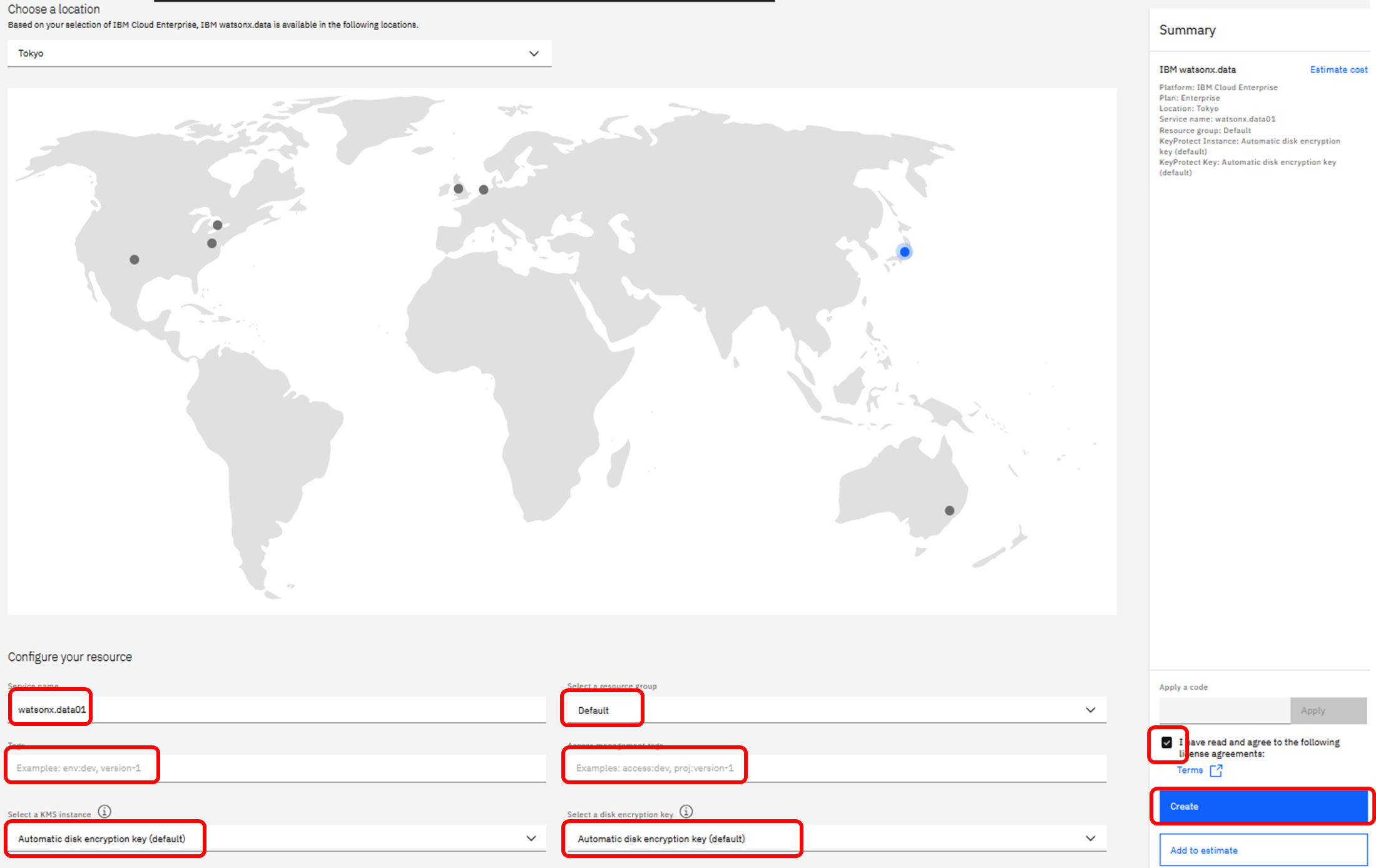Click the info icon beside KMS instance
1376x868 pixels.
[104, 812]
